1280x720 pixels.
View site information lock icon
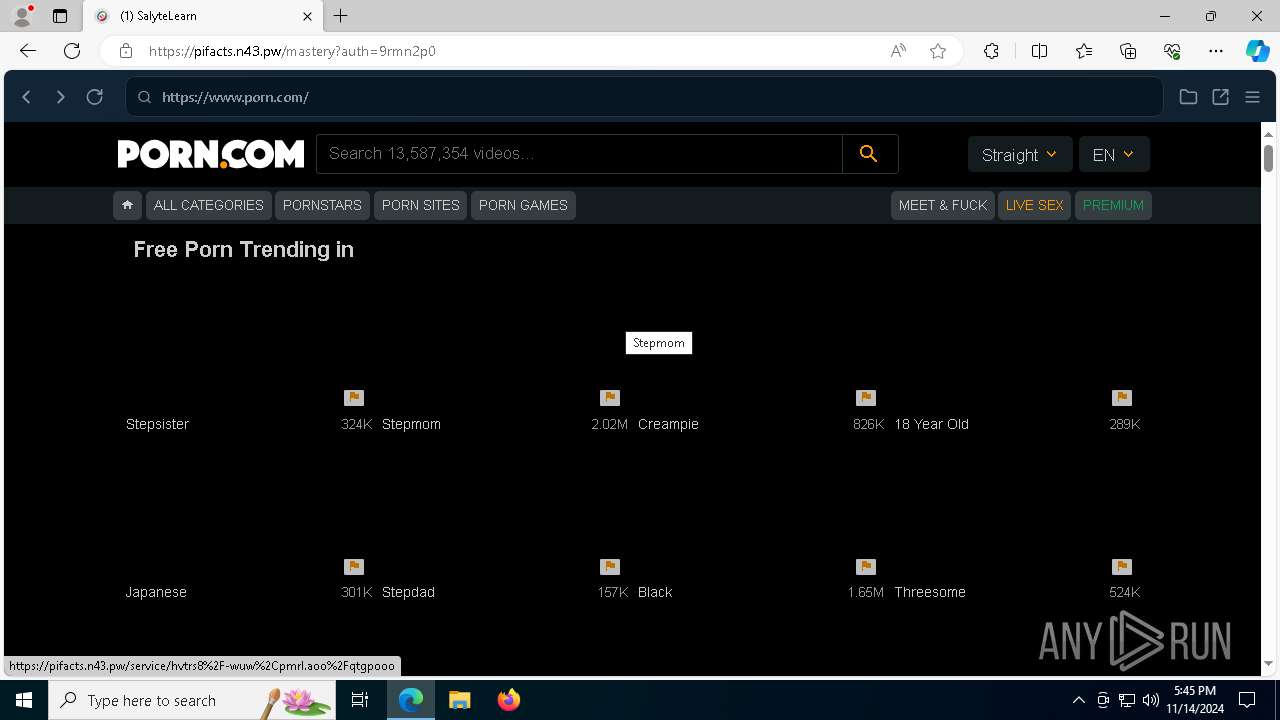[126, 51]
